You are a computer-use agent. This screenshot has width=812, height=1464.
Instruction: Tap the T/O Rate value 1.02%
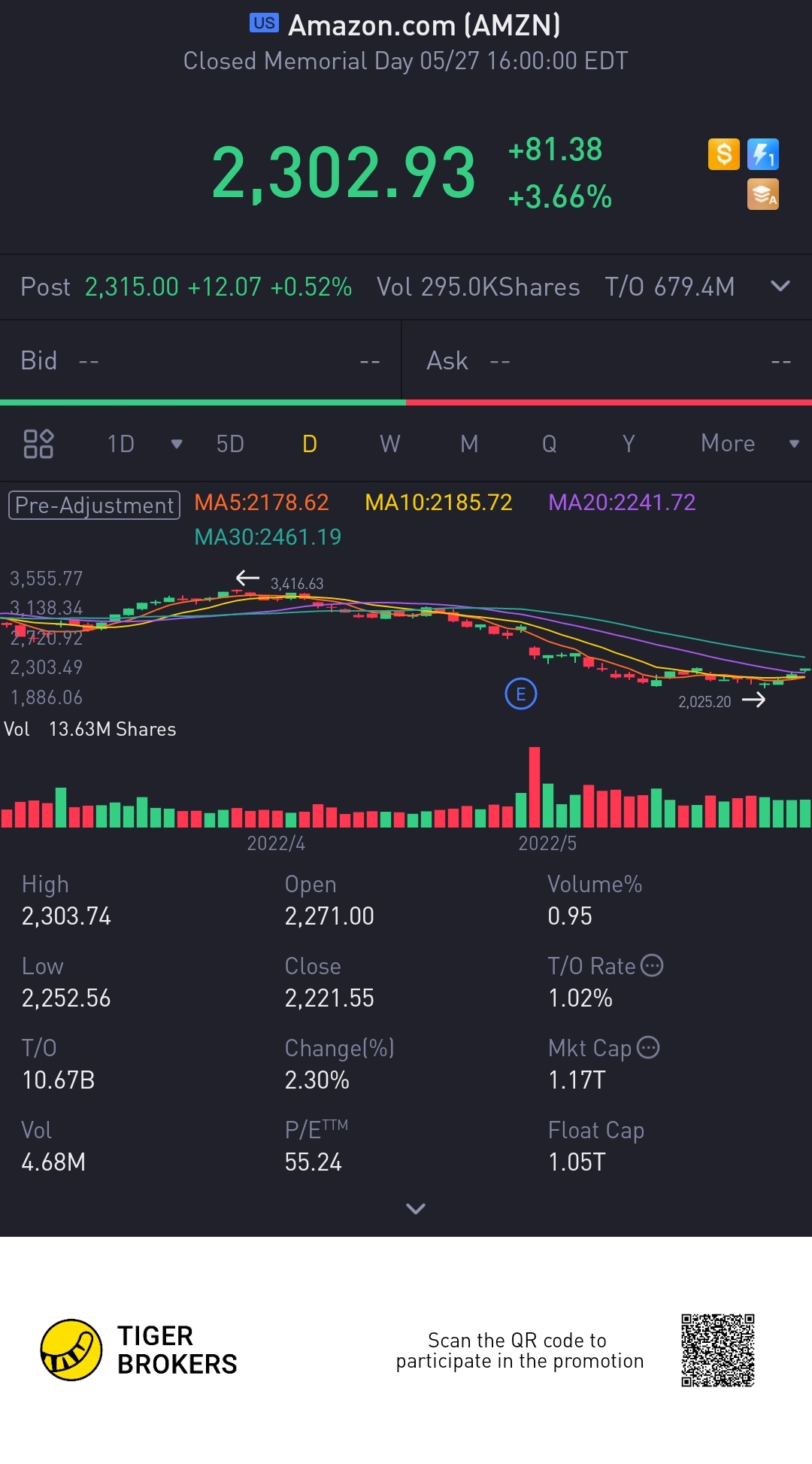(x=580, y=998)
